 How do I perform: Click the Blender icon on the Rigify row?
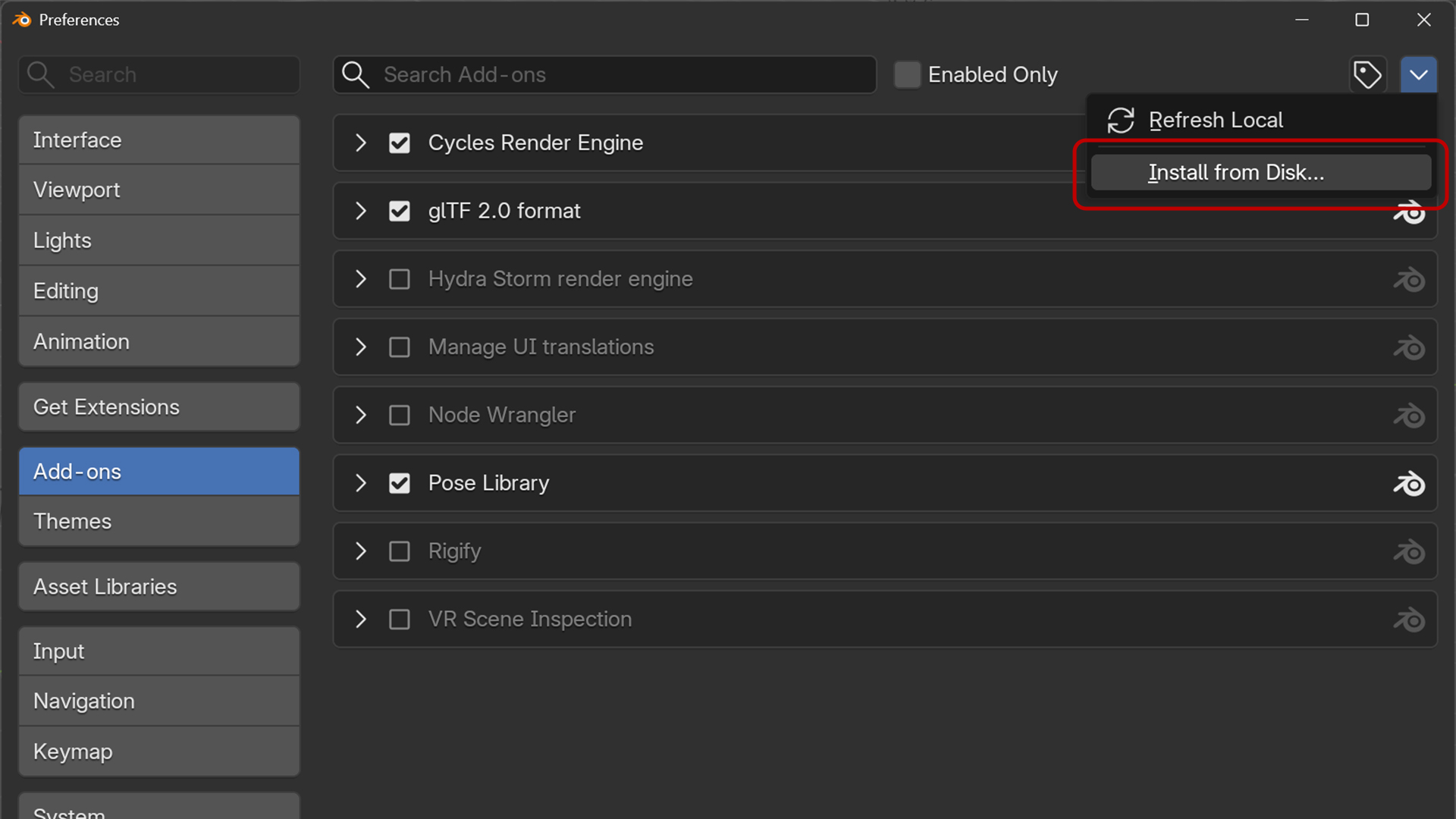[1409, 551]
